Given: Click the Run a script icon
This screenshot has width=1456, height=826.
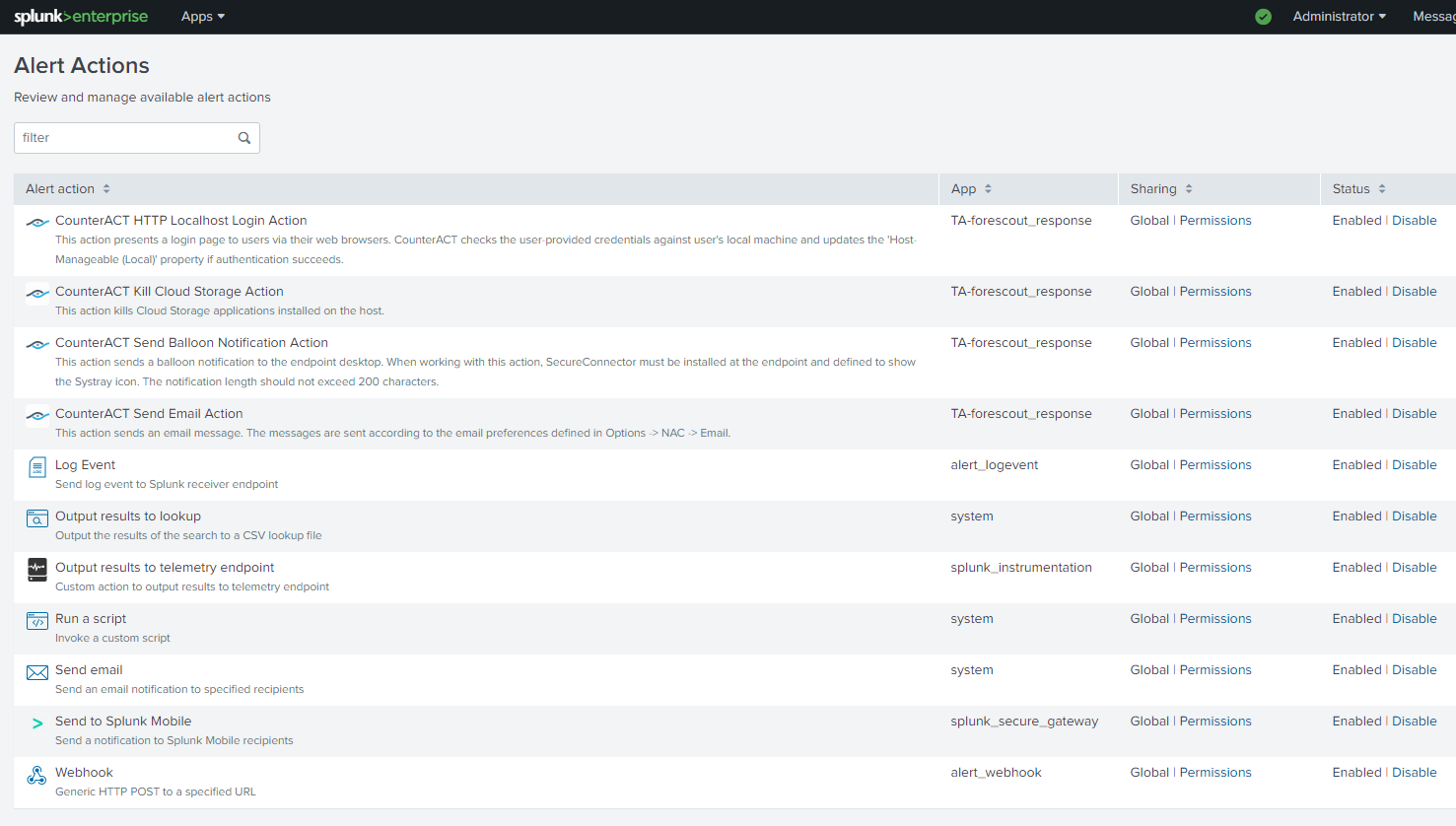Looking at the screenshot, I should tap(37, 621).
